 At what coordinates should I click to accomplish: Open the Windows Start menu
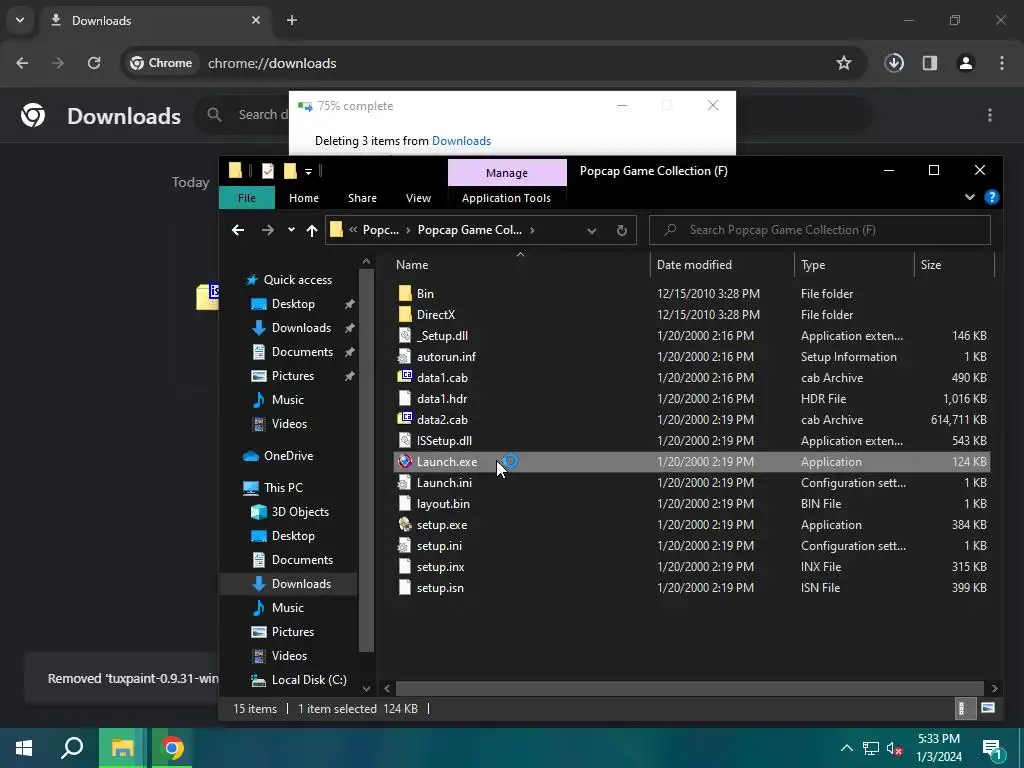(24, 748)
